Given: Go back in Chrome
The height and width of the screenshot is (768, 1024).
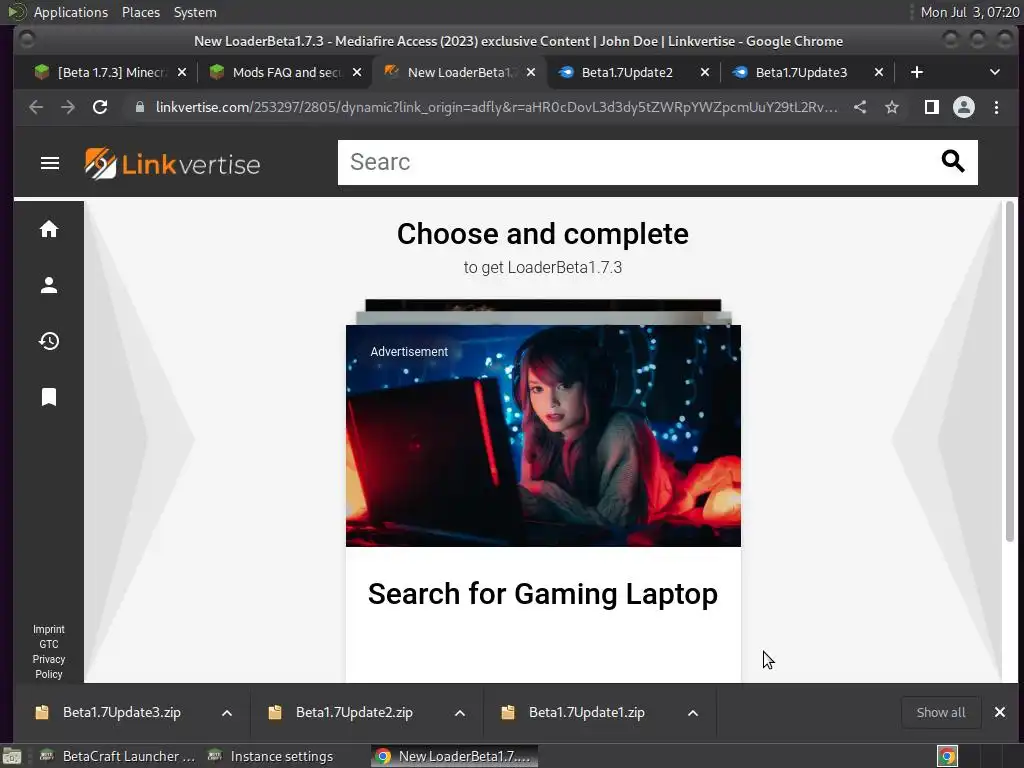Looking at the screenshot, I should (x=37, y=107).
